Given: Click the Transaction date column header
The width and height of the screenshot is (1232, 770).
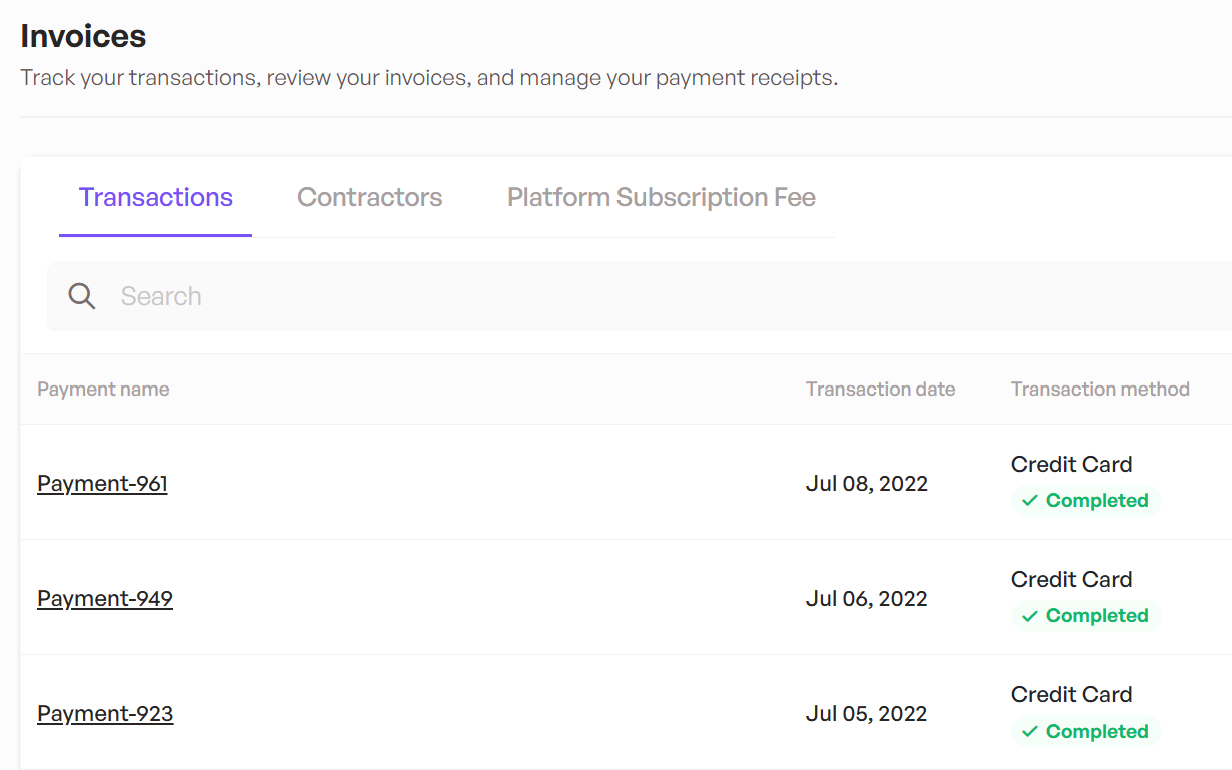Looking at the screenshot, I should 881,389.
